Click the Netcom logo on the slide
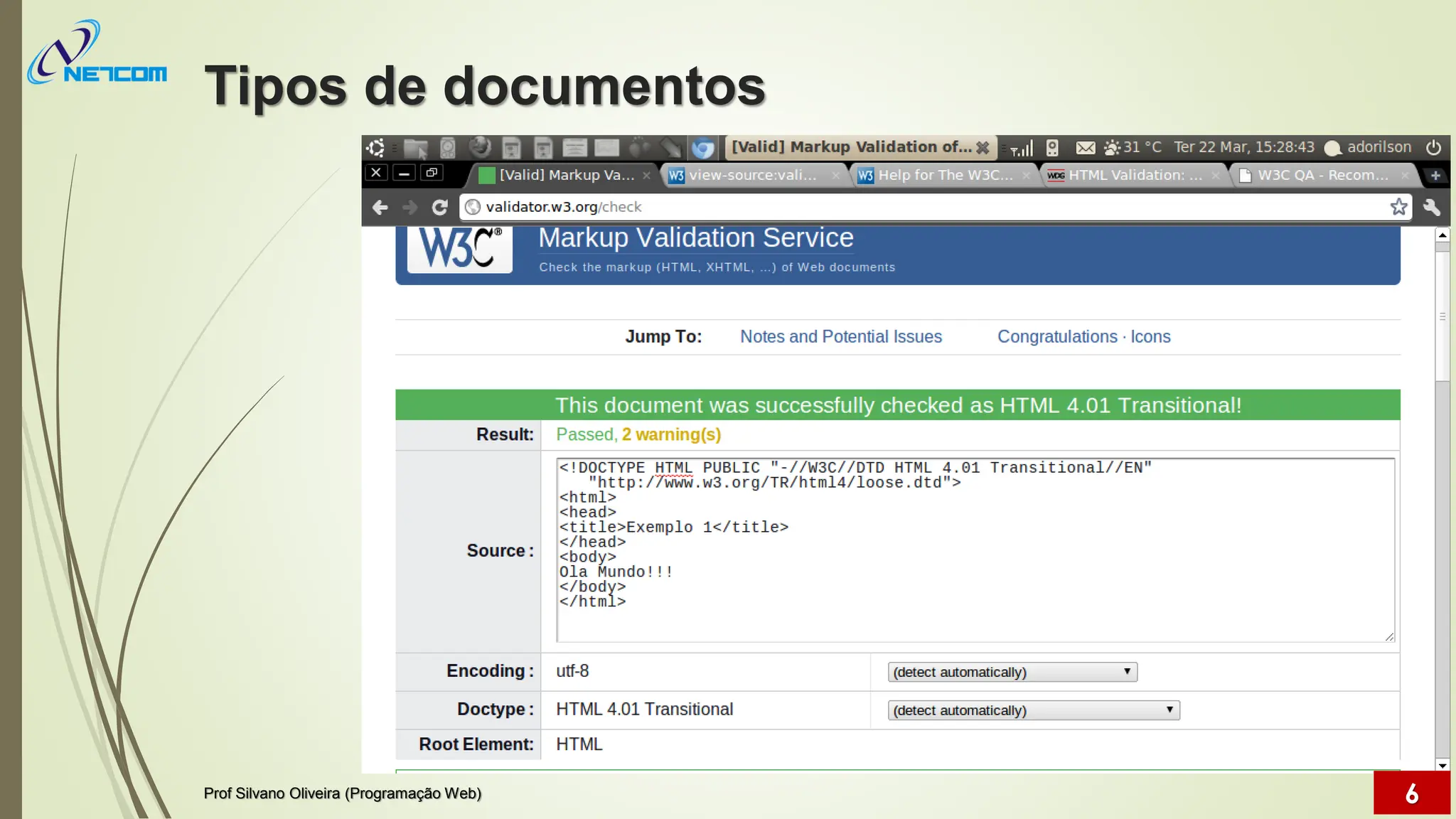The image size is (1456, 819). point(97,53)
